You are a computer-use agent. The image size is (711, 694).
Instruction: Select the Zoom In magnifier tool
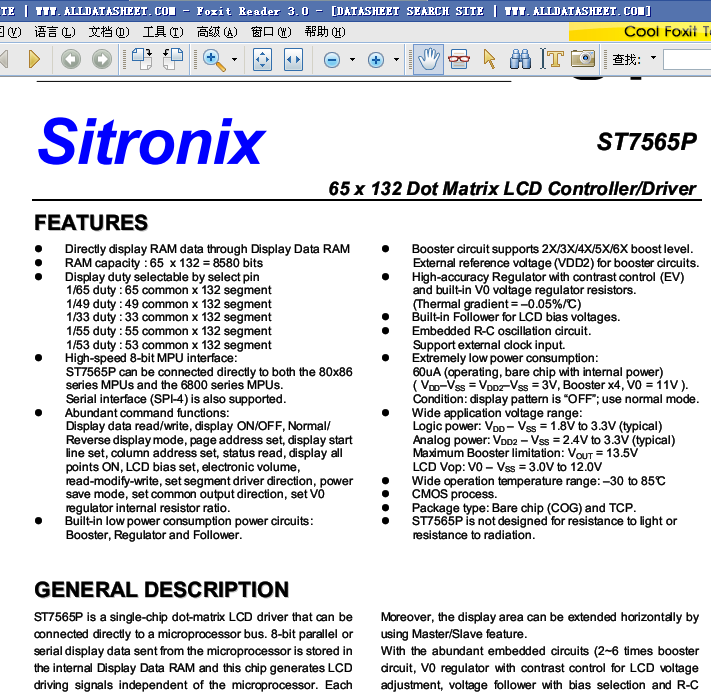click(x=214, y=60)
